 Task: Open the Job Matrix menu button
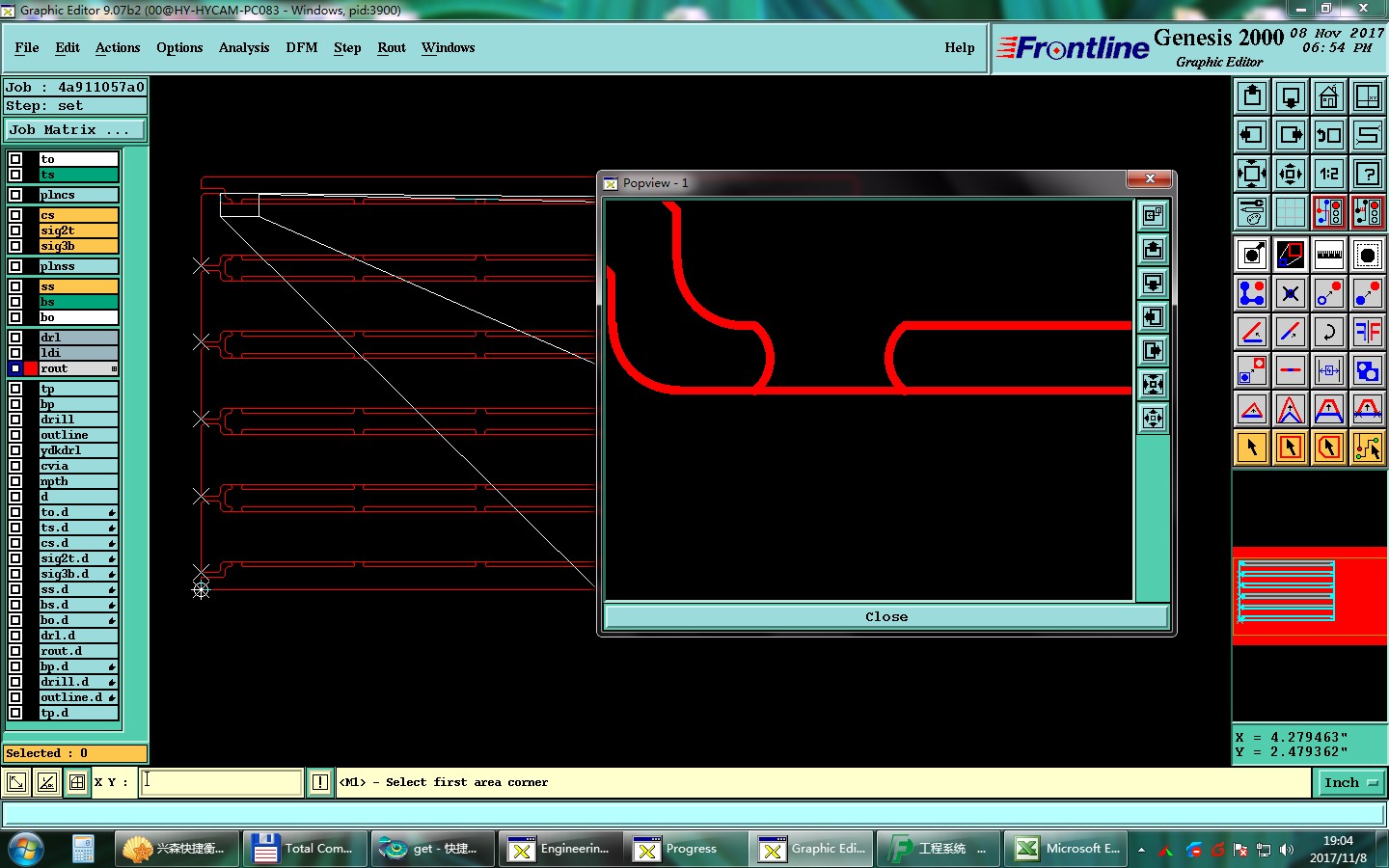tap(76, 129)
